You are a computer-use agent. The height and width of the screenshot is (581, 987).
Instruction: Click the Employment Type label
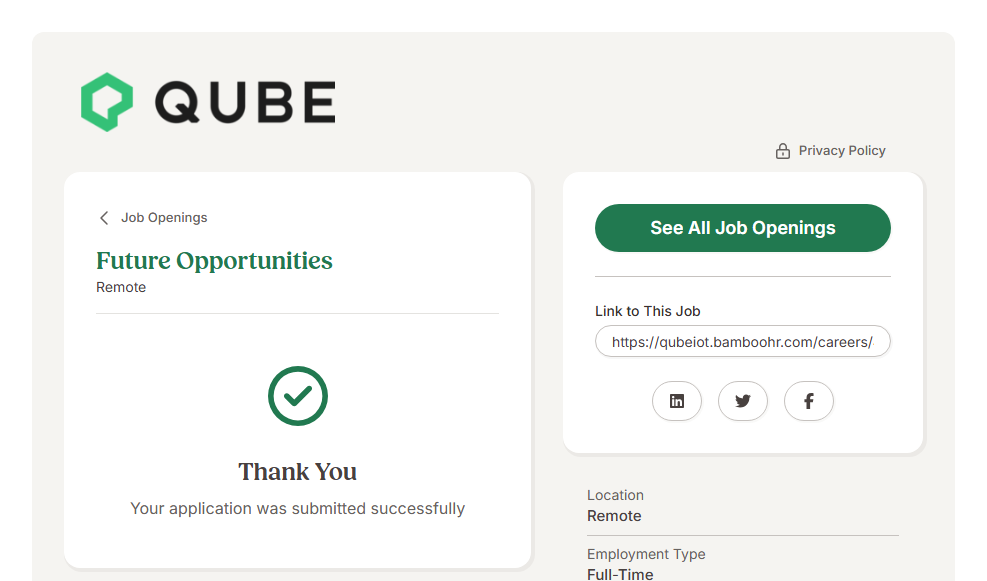tap(646, 554)
